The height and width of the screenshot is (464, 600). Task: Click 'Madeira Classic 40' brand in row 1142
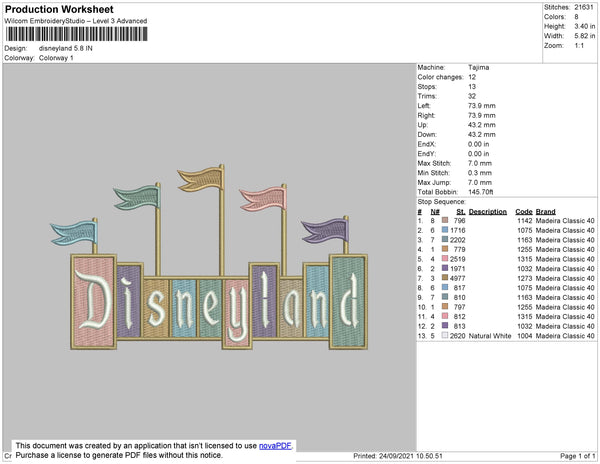tap(565, 220)
